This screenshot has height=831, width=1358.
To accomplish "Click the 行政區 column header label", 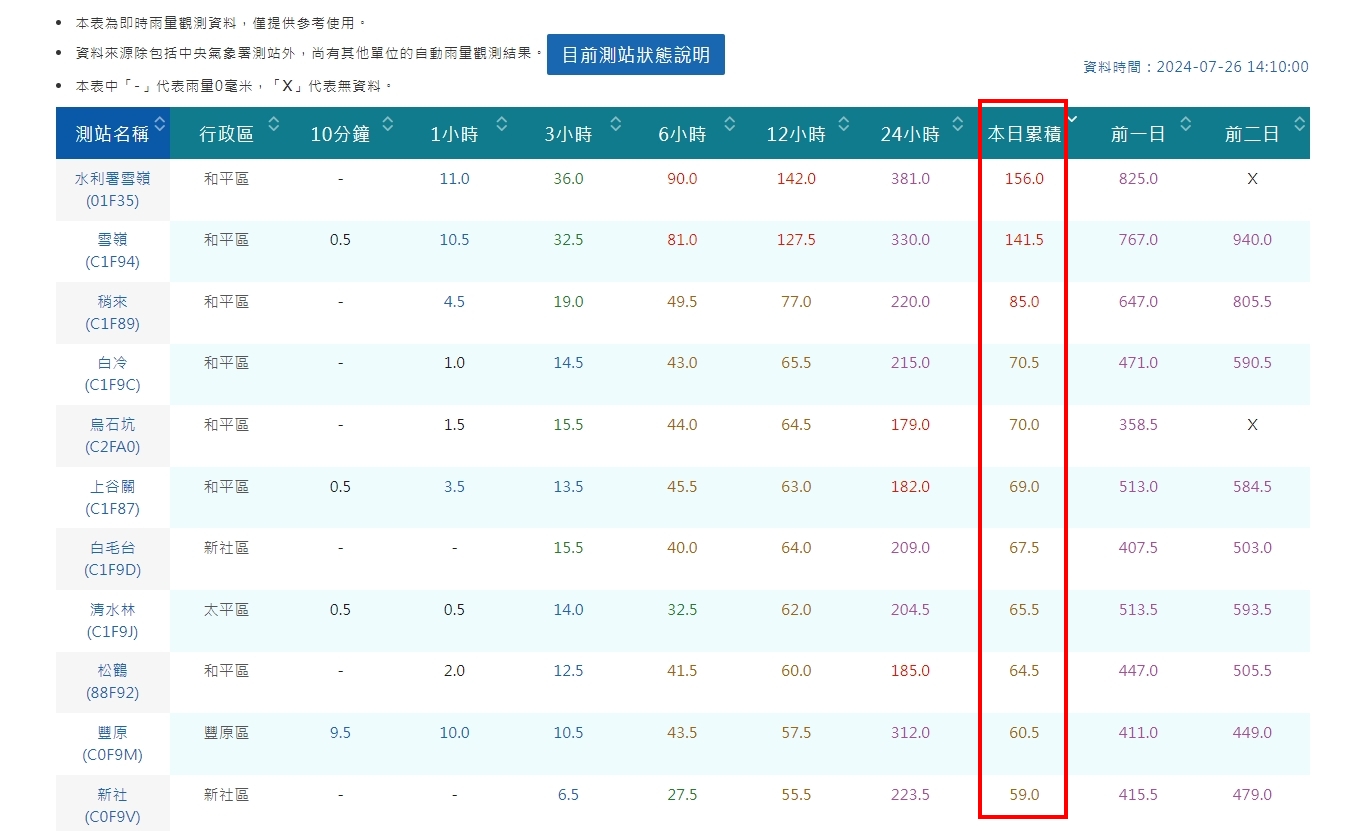I will (x=226, y=134).
